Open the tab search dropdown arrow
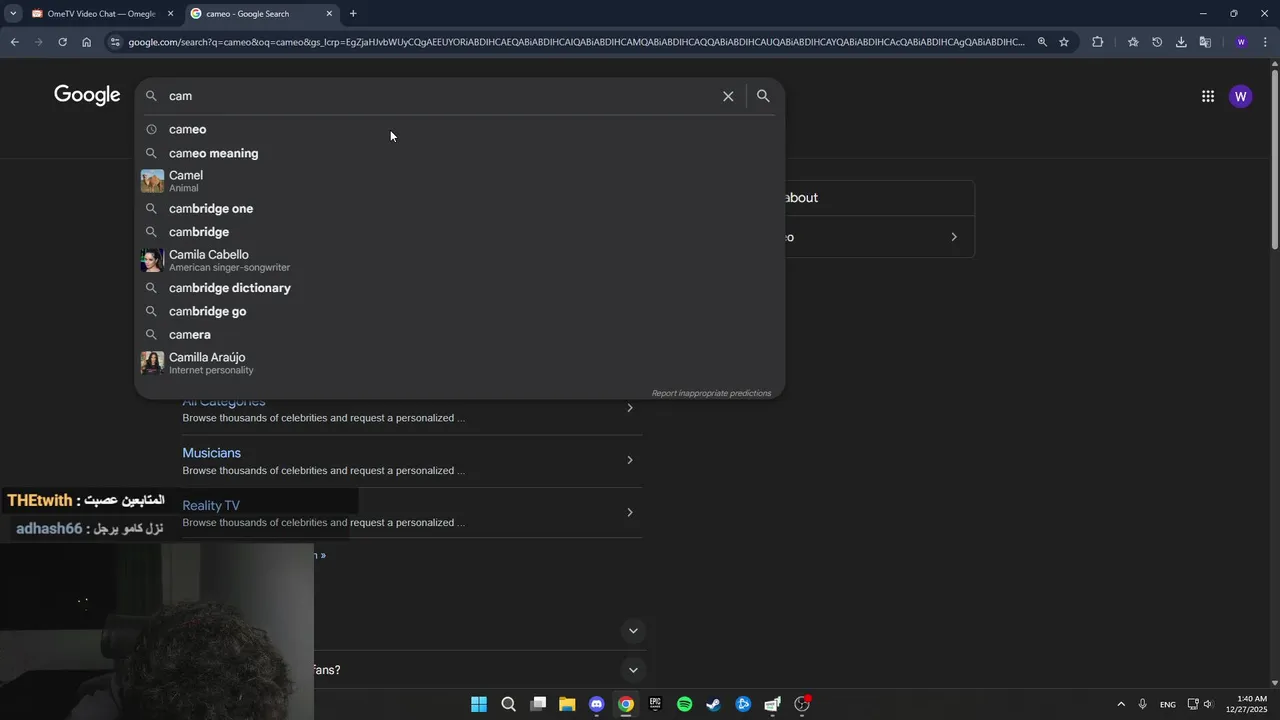Screen dimensions: 1280x720 pyautogui.click(x=12, y=14)
